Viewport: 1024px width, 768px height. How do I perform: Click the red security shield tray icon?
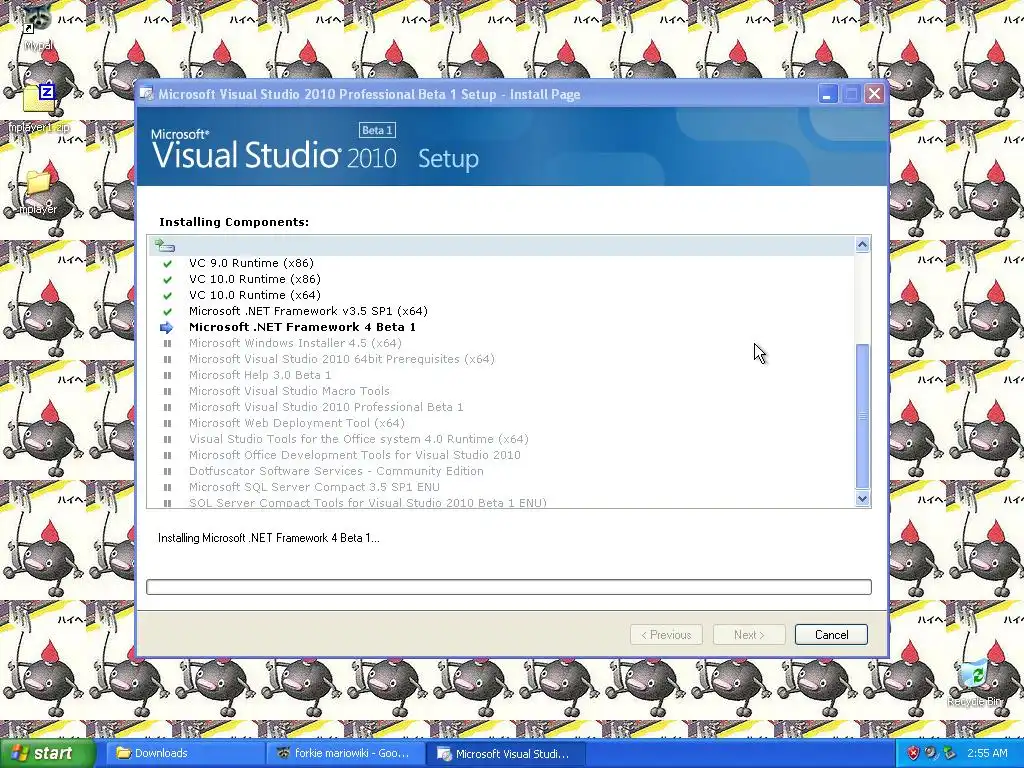913,754
